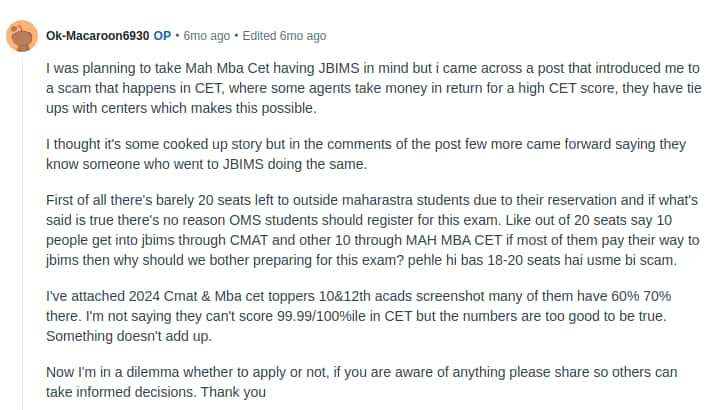Click the closing words 'Thank you'
The width and height of the screenshot is (715, 410).
[x=233, y=392]
